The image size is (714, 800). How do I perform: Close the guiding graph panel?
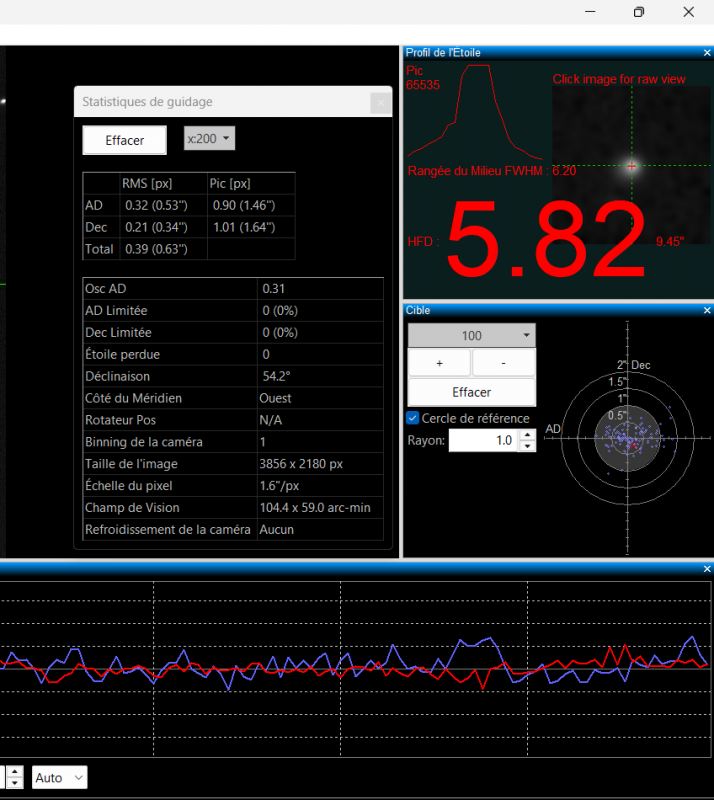click(707, 568)
